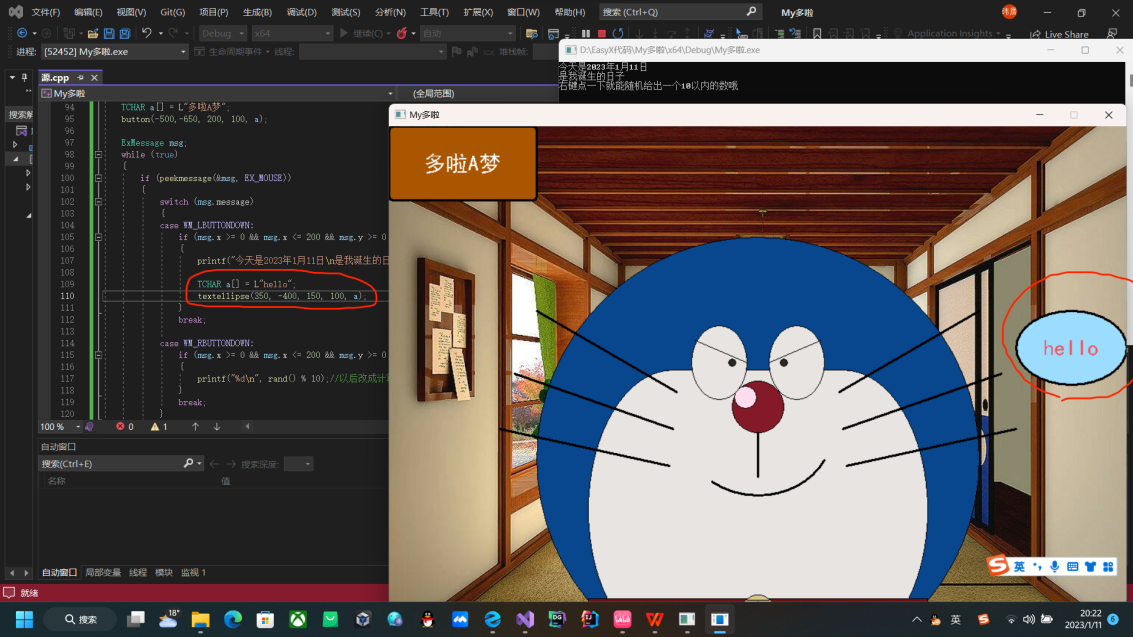Open the feedback icon beside Live Share
The image size is (1133, 637).
click(x=1111, y=33)
